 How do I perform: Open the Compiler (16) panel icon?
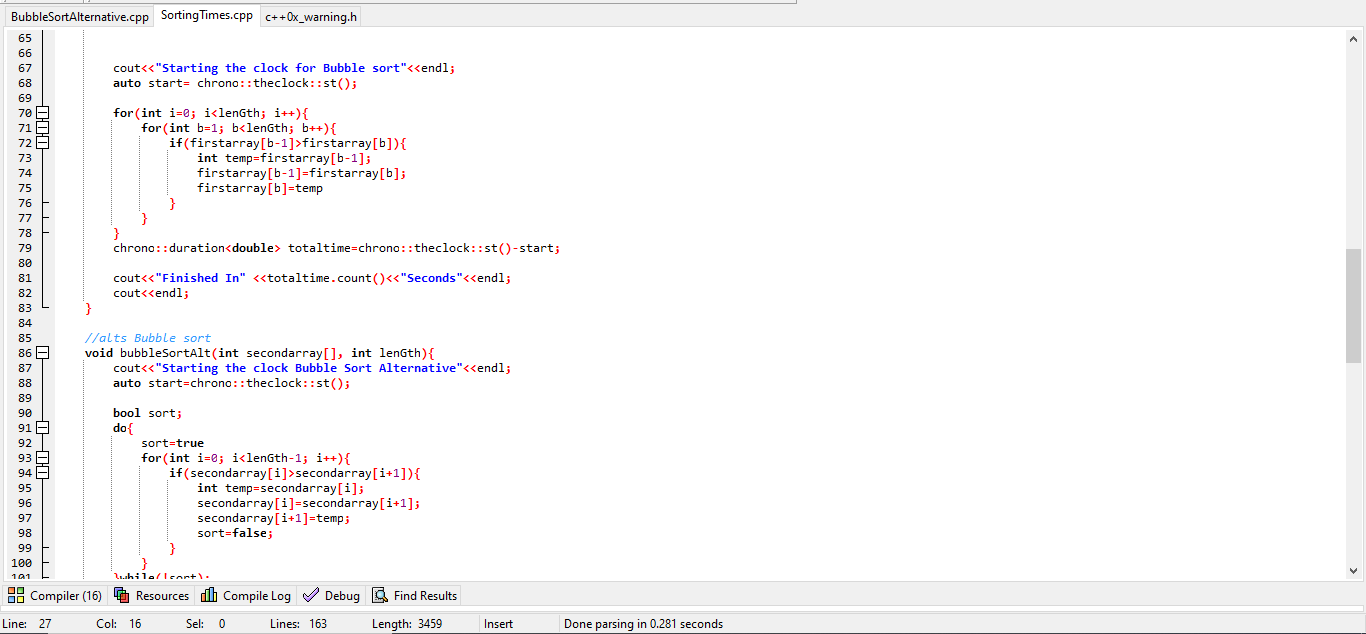(x=17, y=595)
